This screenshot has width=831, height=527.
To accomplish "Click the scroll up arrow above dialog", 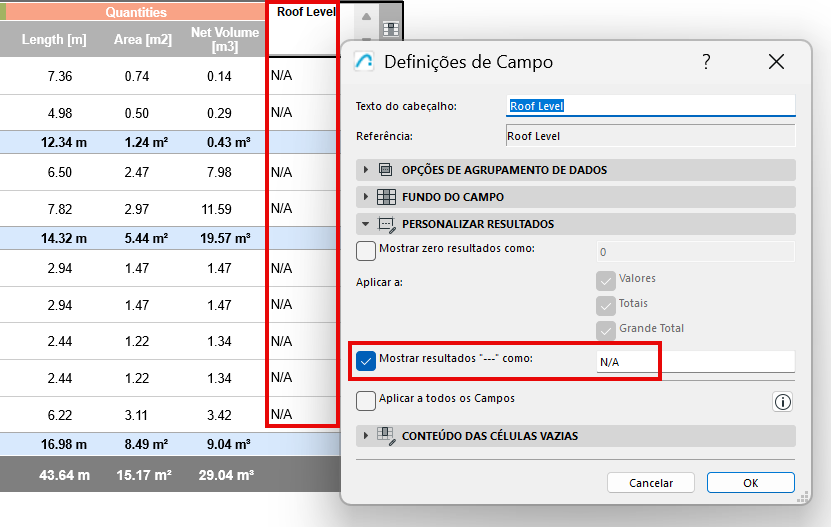I will [x=366, y=19].
